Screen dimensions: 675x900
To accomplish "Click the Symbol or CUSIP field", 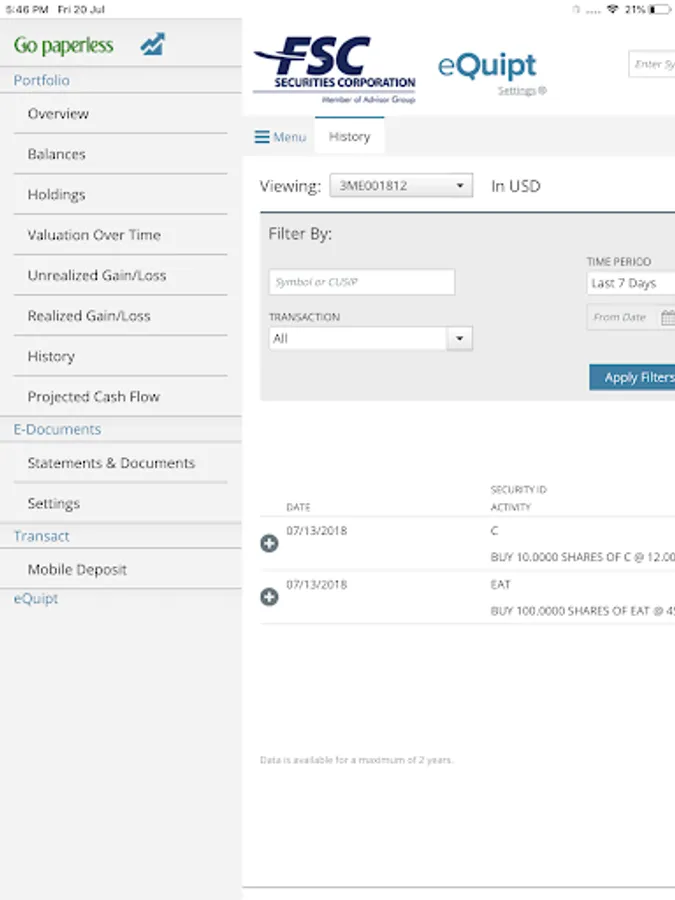I will coord(362,282).
